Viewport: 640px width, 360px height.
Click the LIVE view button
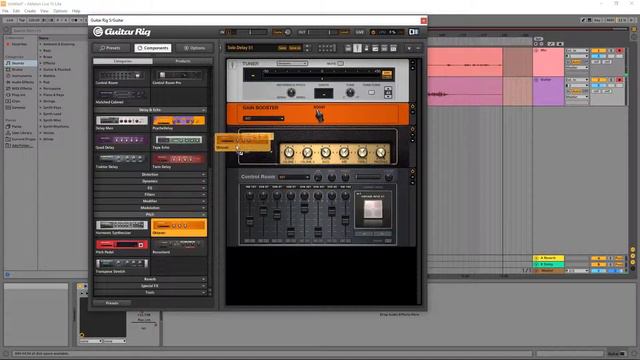(x=360, y=32)
